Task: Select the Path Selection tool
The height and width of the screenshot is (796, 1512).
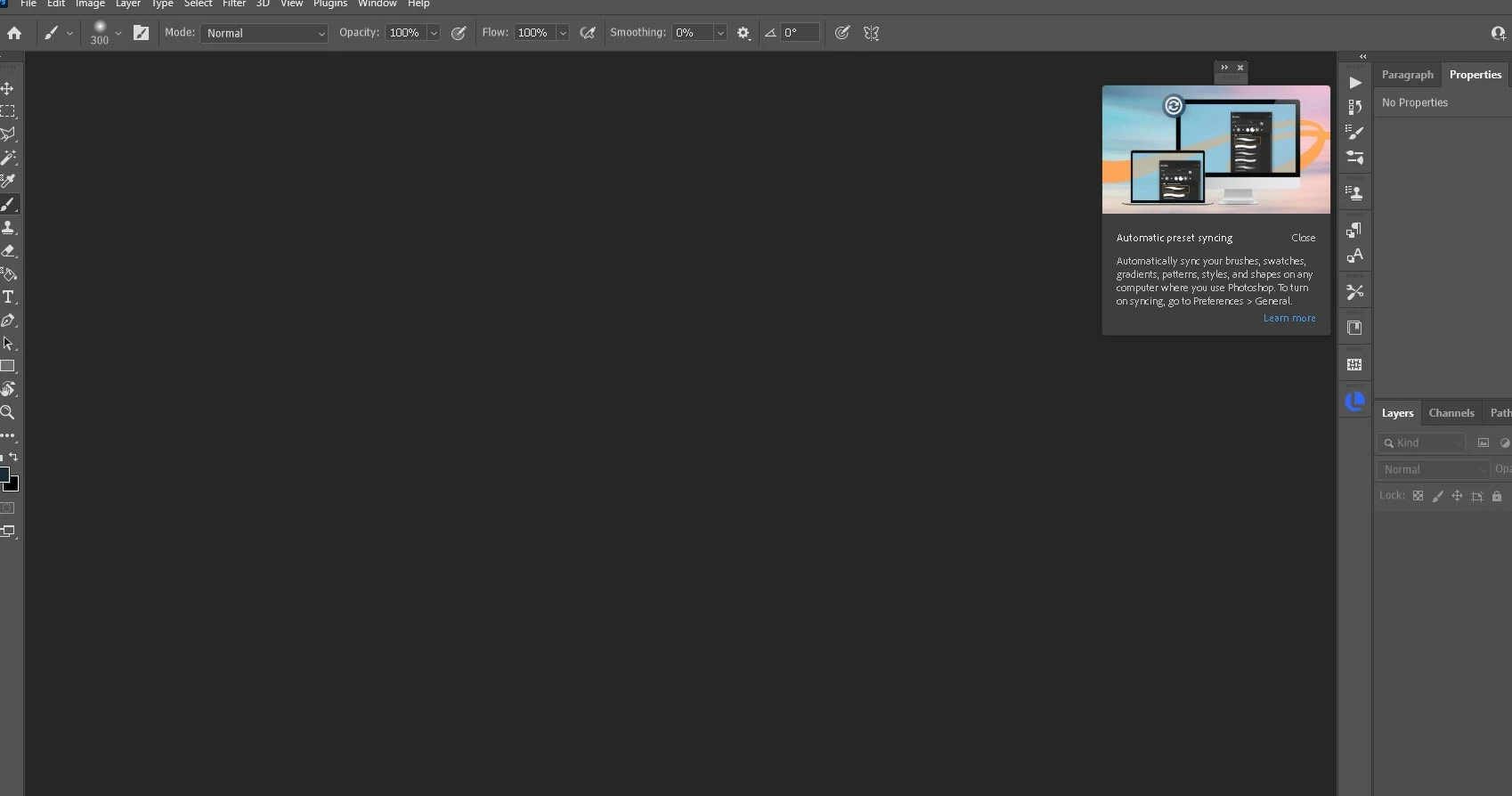Action: 7,343
